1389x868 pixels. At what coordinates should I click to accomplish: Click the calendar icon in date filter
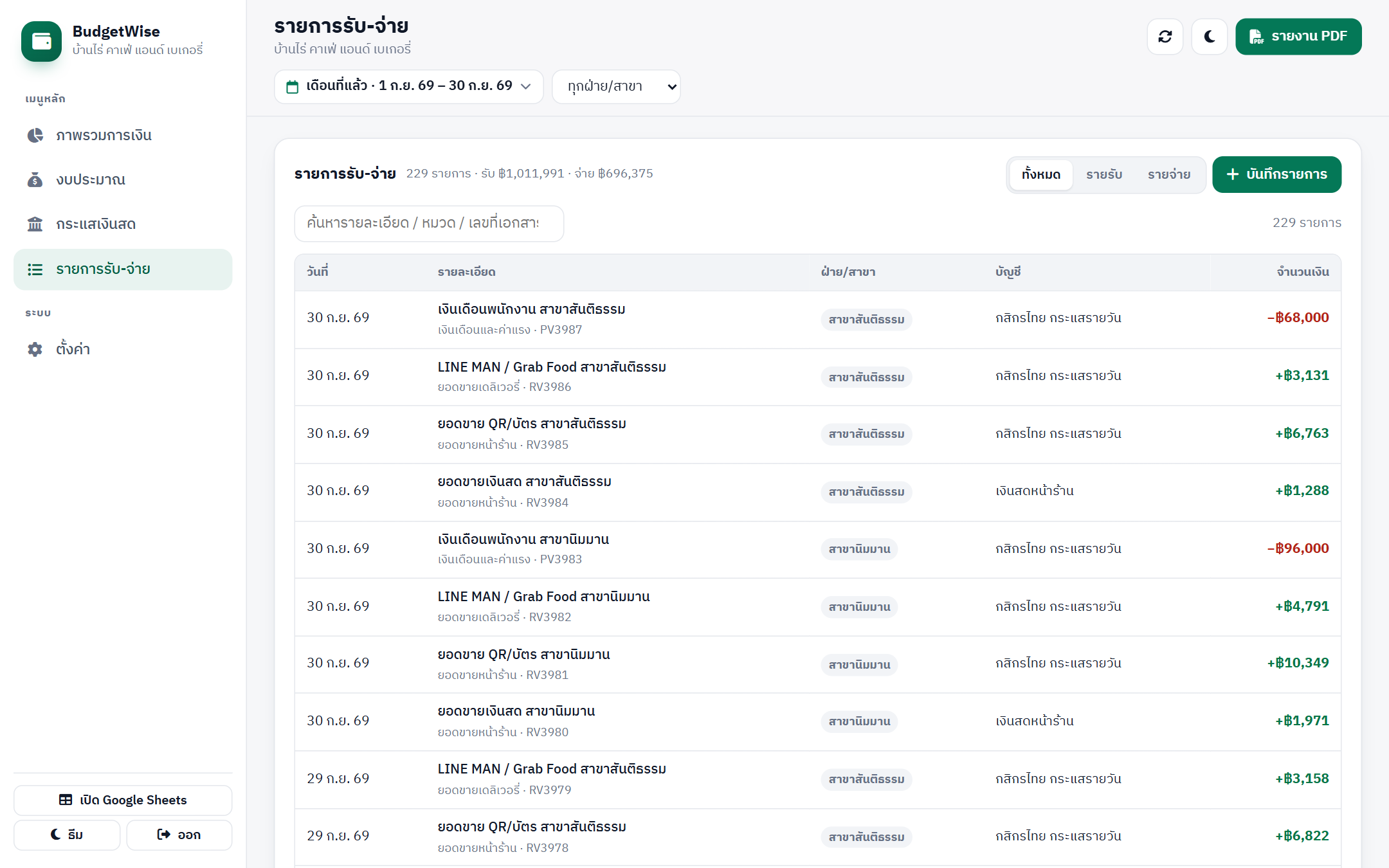point(293,87)
